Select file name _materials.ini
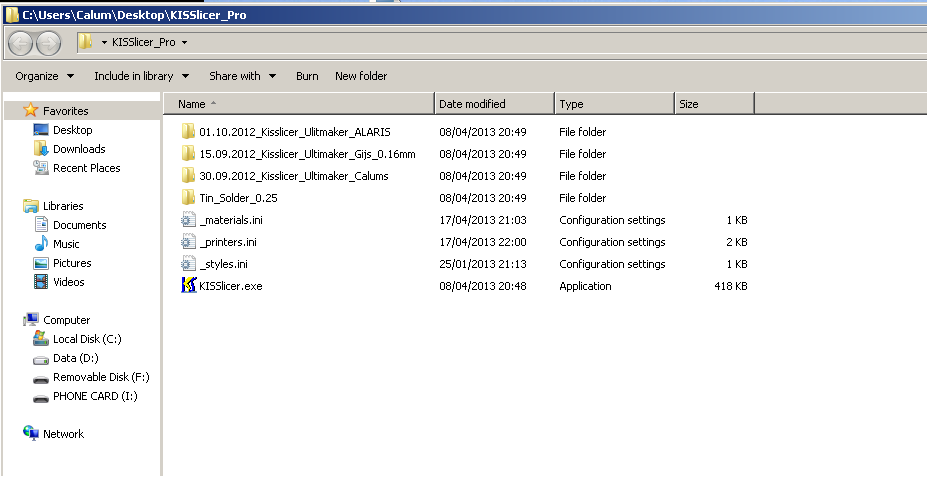 (x=231, y=220)
